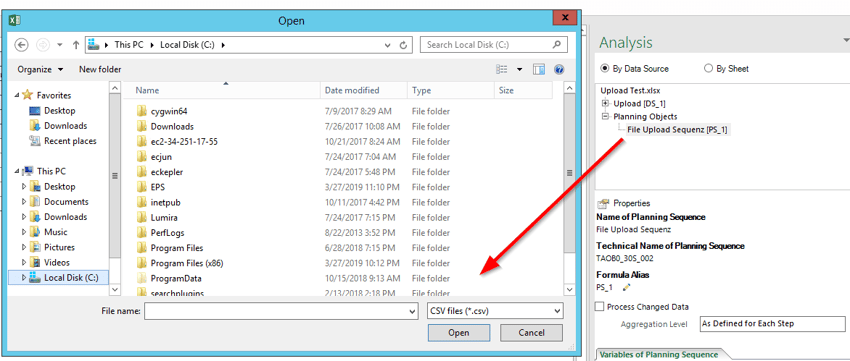Open Desktop under Favorites
The image size is (850, 361).
point(60,111)
